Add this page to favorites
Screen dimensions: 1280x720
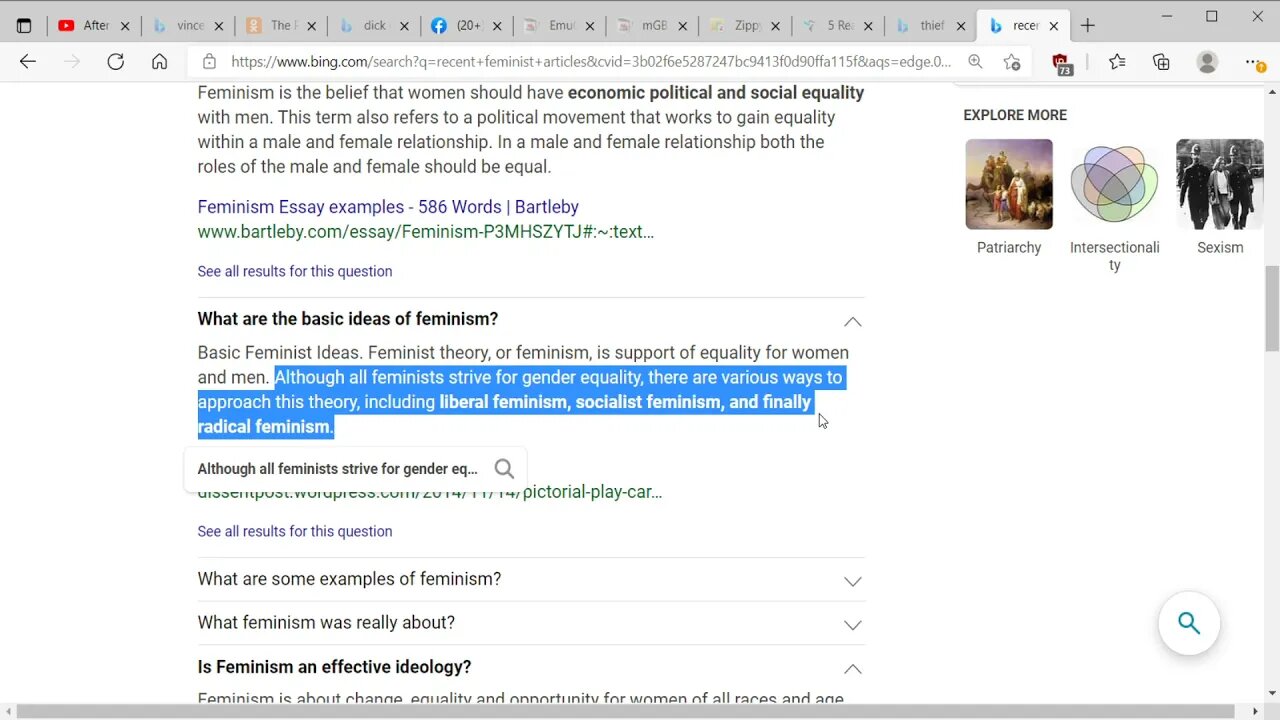(x=1012, y=62)
